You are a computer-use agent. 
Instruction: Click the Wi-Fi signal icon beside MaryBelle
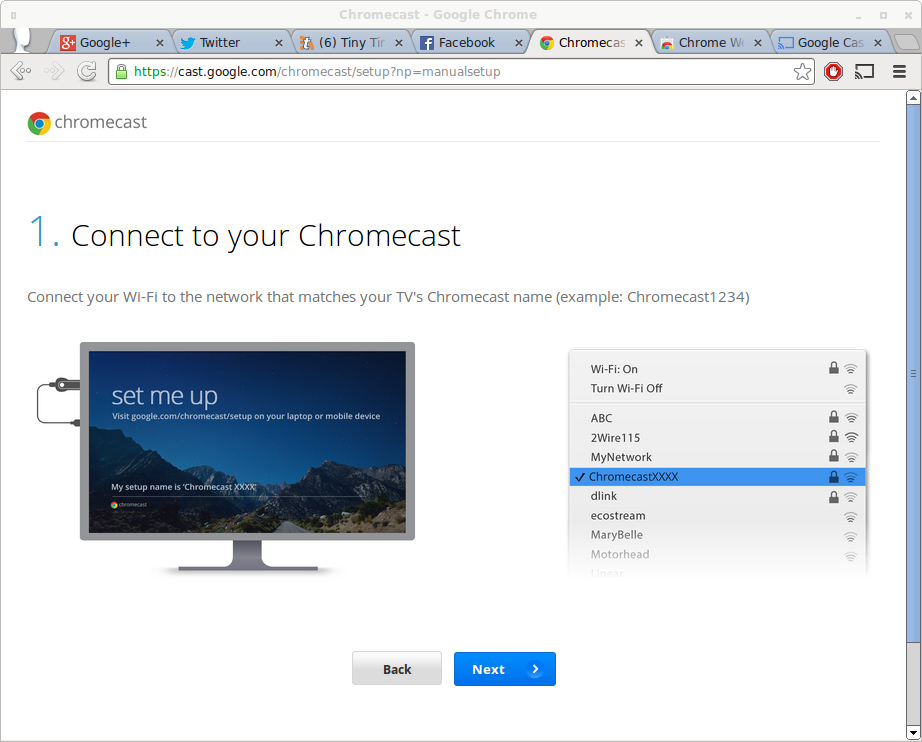pyautogui.click(x=851, y=537)
